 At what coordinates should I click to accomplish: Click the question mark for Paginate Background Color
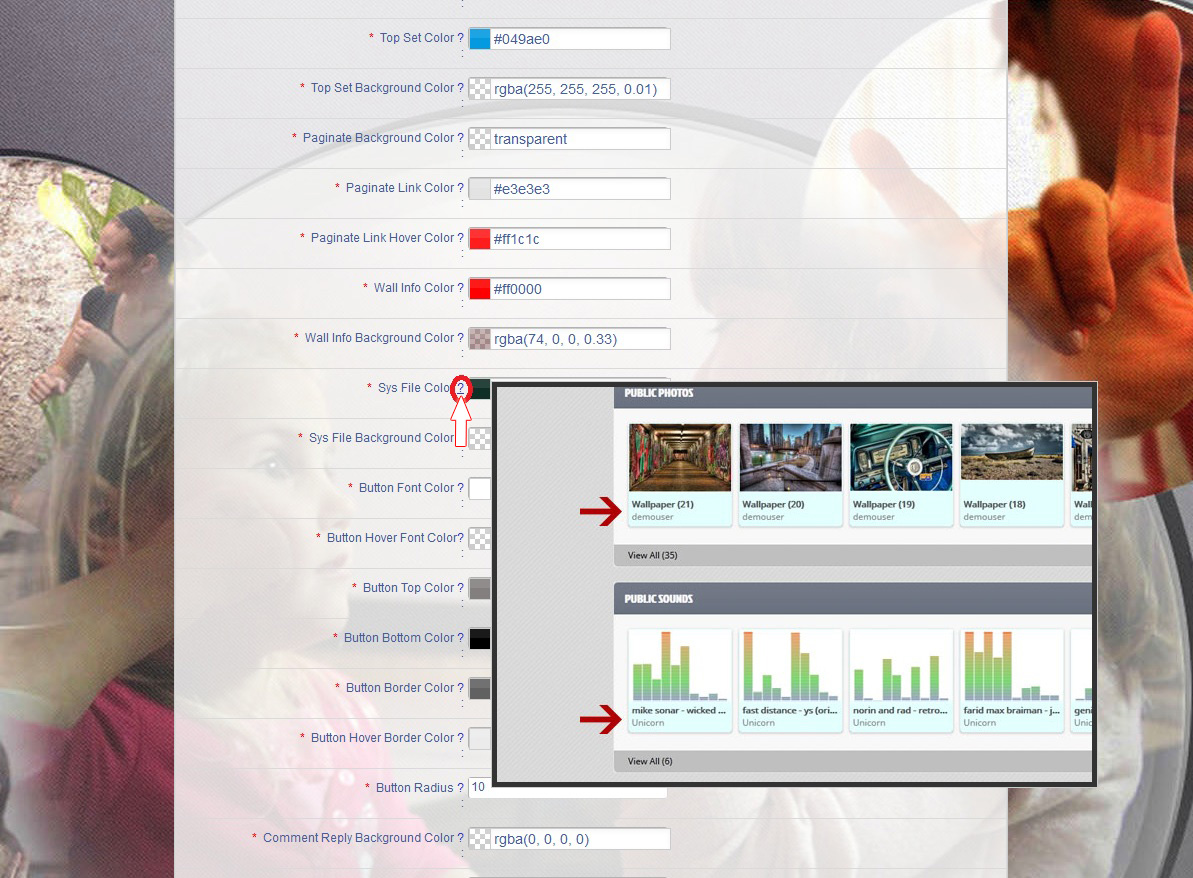pyautogui.click(x=460, y=138)
